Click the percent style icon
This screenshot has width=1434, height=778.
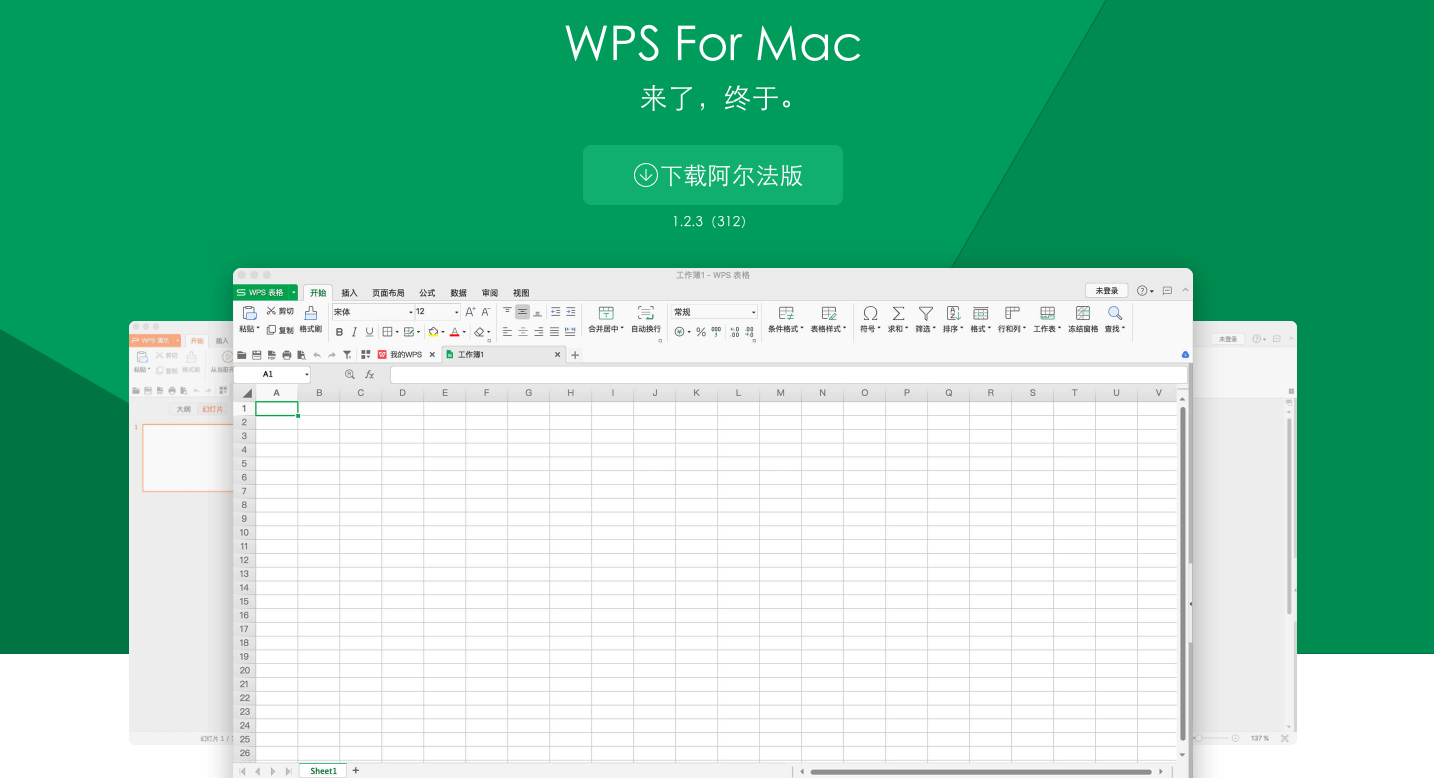(x=701, y=332)
